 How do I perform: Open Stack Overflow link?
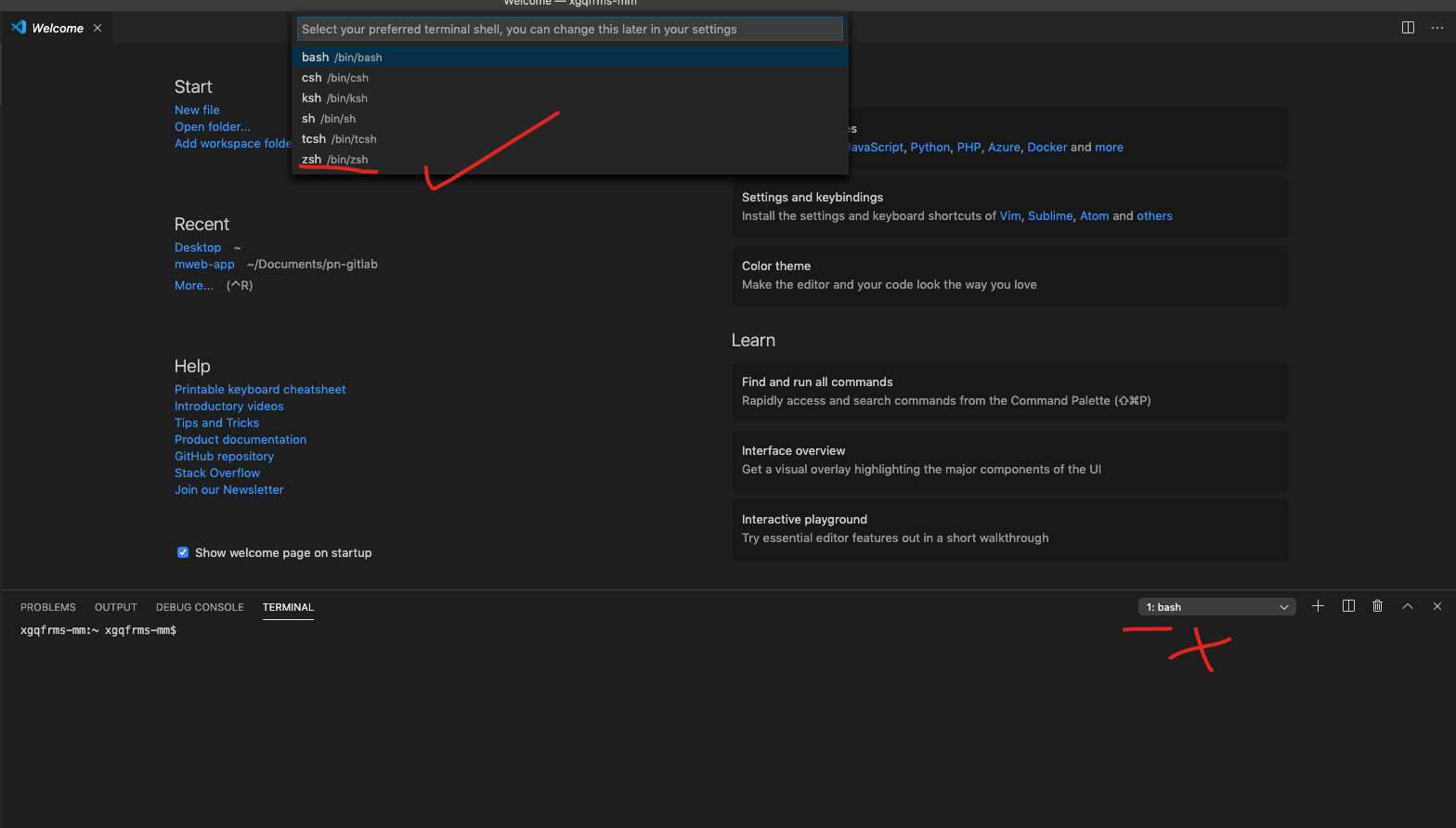pos(217,472)
